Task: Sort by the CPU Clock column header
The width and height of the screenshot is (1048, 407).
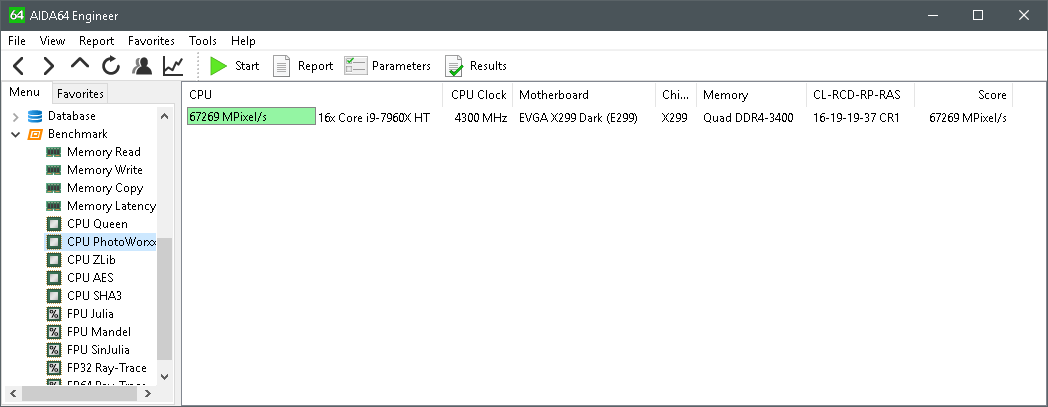Action: [478, 95]
